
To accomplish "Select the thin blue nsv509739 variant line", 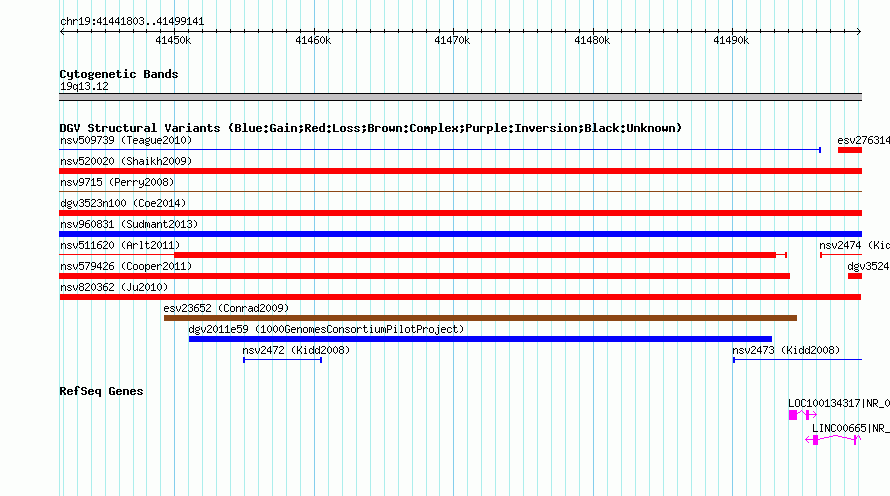I will coord(440,150).
